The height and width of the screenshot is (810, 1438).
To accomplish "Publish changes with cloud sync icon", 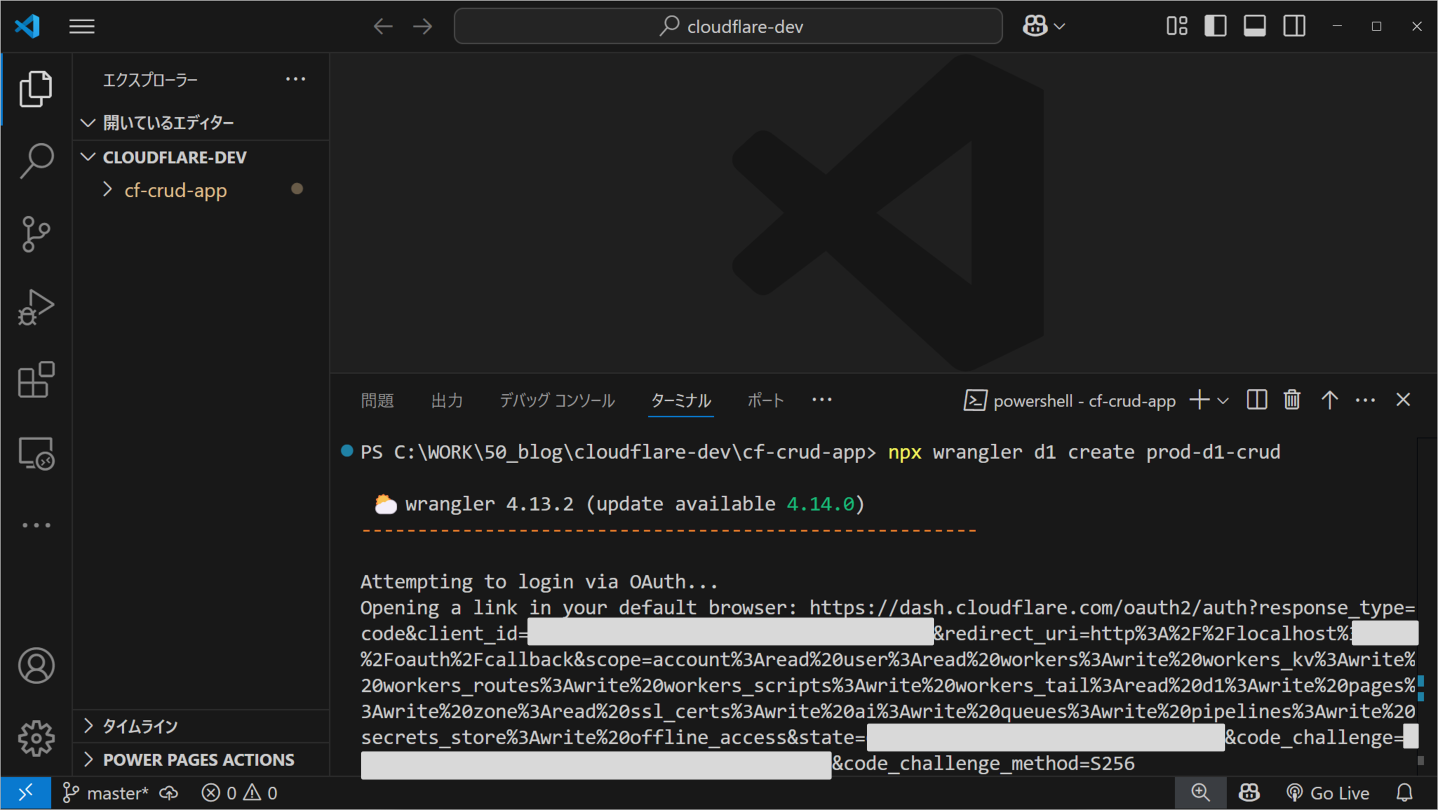I will [169, 793].
